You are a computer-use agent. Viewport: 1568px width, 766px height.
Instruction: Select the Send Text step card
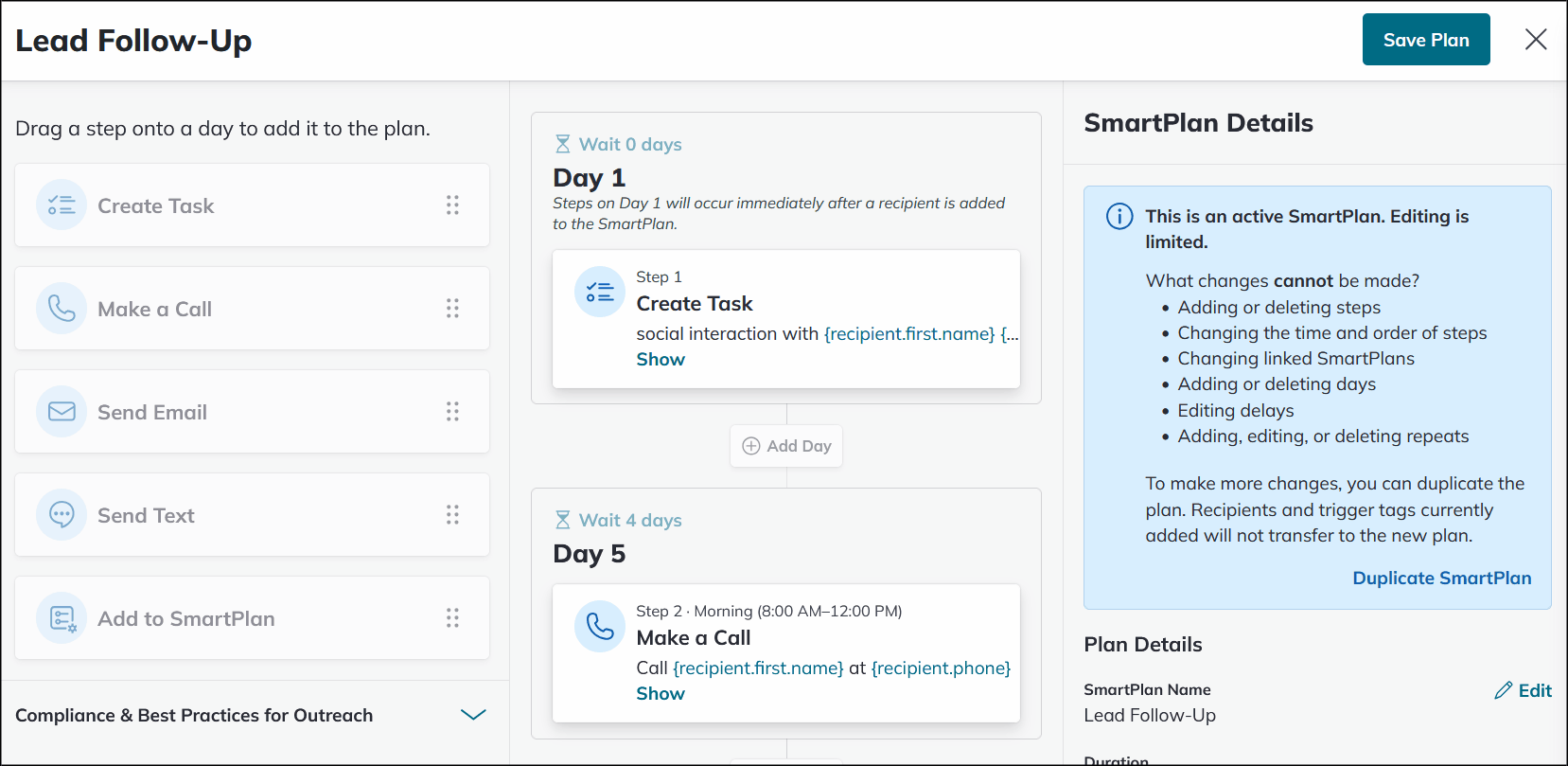click(252, 515)
